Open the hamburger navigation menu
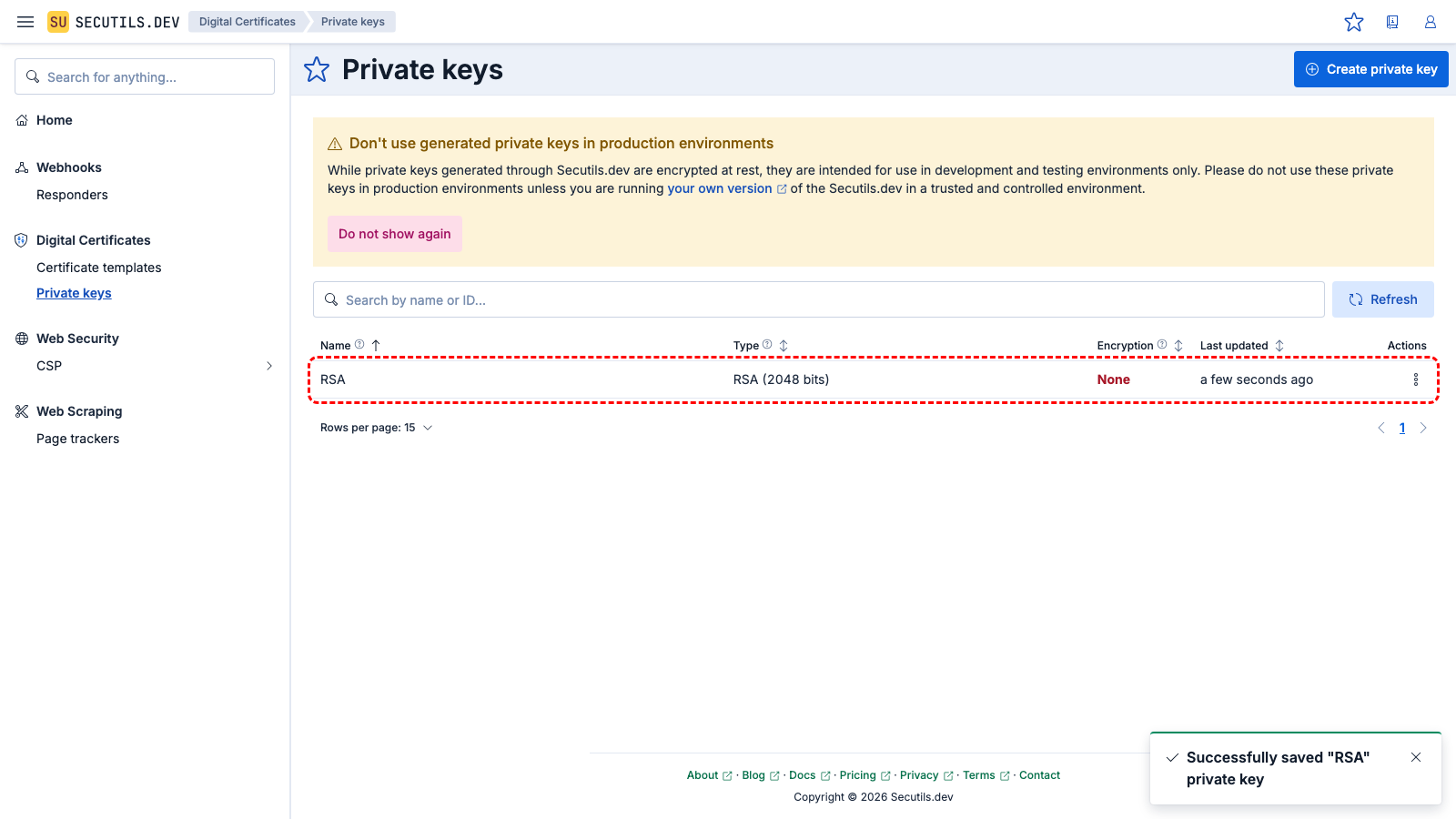This screenshot has width=1456, height=819. tap(25, 21)
